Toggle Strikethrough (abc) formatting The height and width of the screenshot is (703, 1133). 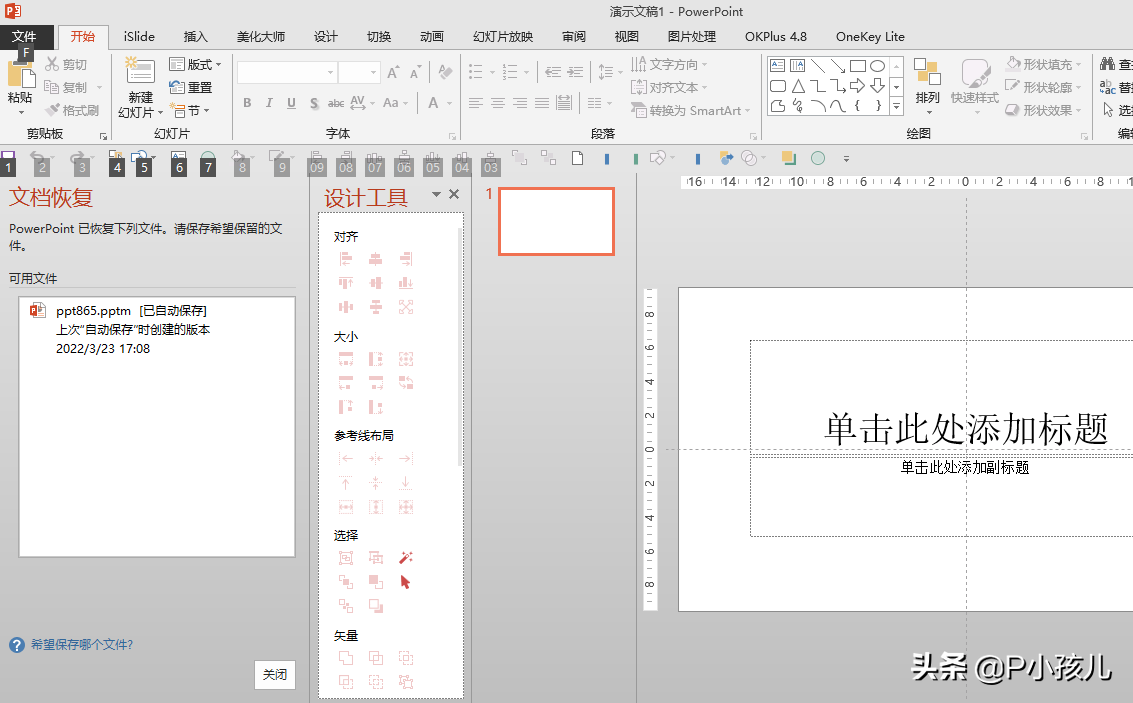click(x=335, y=103)
